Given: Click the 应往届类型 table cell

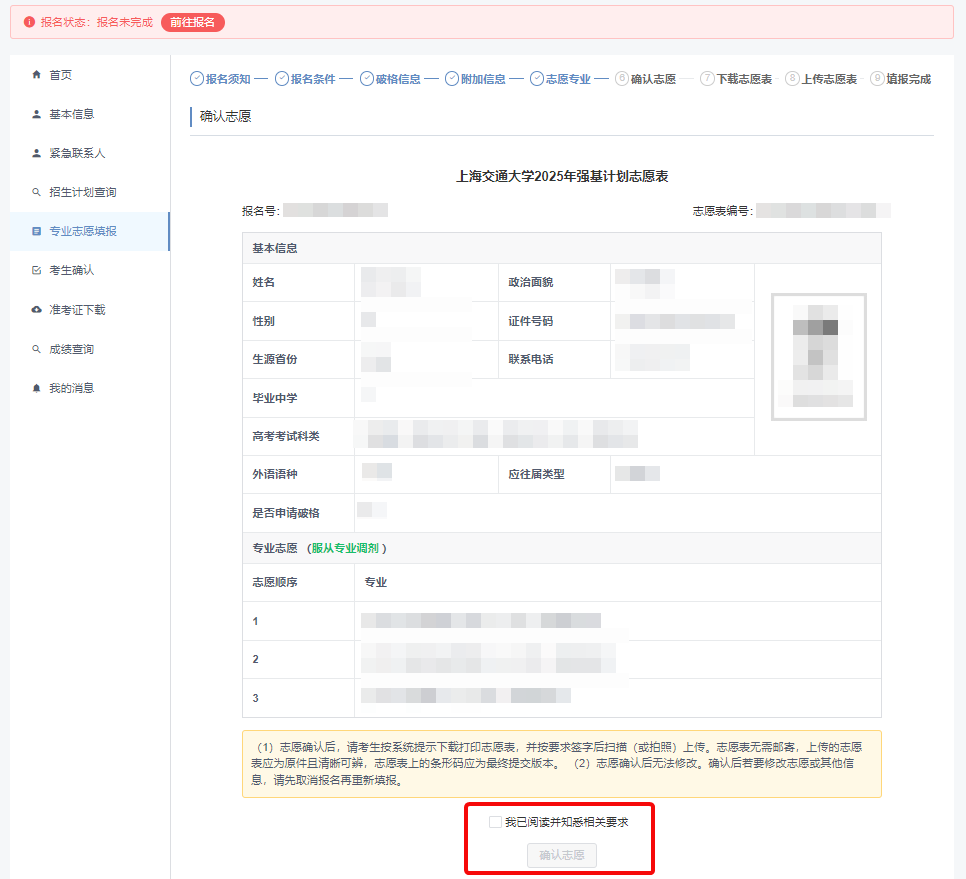Looking at the screenshot, I should [x=554, y=474].
